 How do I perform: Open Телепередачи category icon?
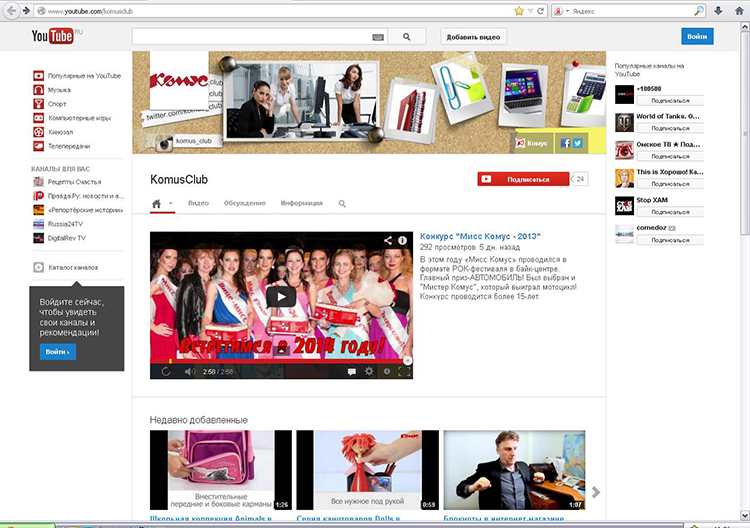coord(38,146)
